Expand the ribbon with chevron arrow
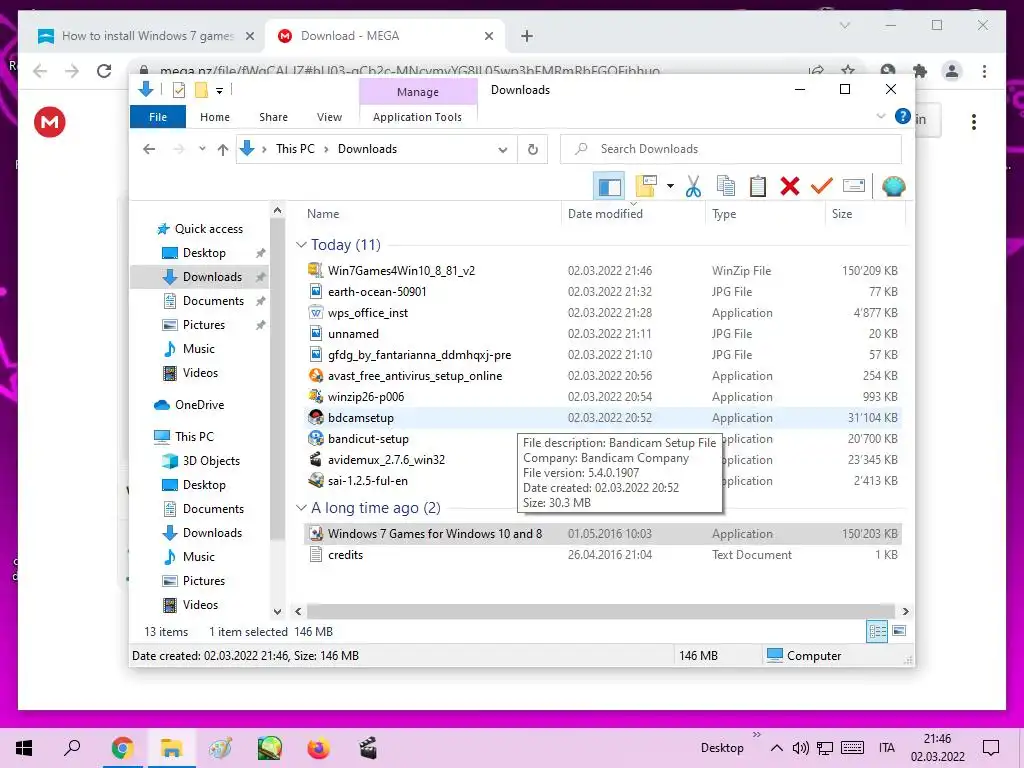1024x768 pixels. click(880, 116)
